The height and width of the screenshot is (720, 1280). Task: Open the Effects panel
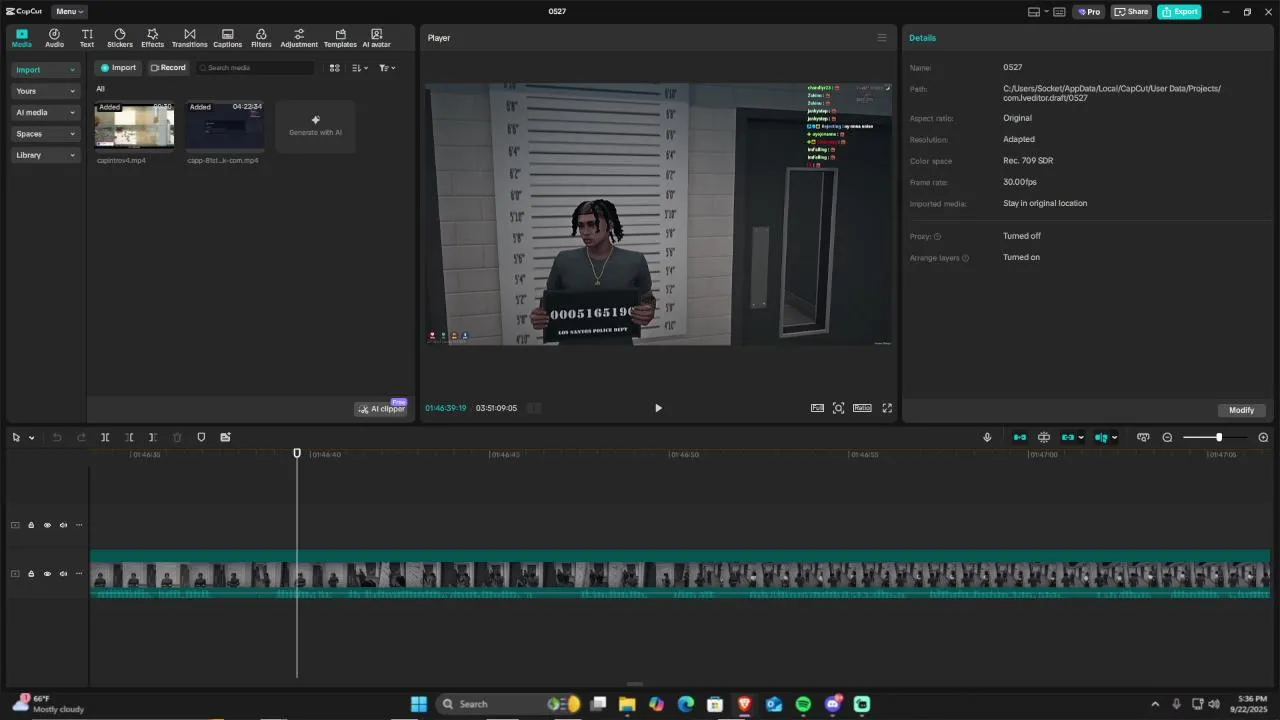(152, 38)
